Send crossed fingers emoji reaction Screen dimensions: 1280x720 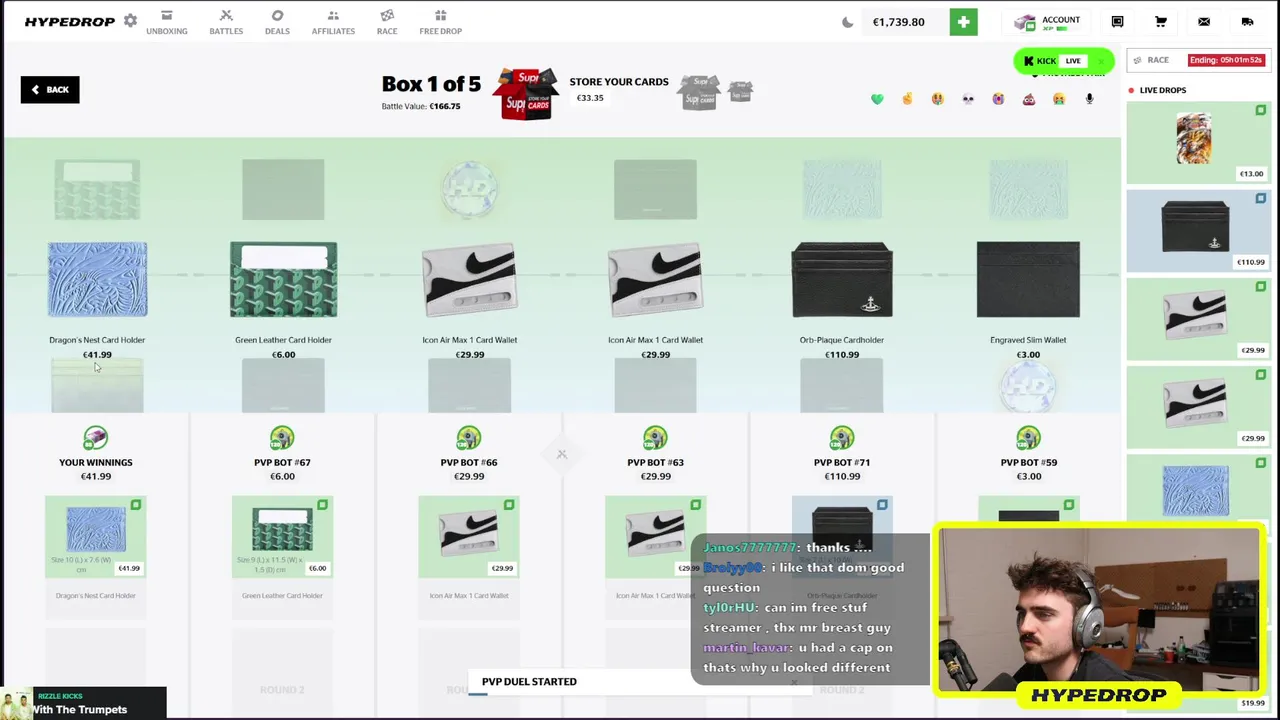[x=907, y=99]
